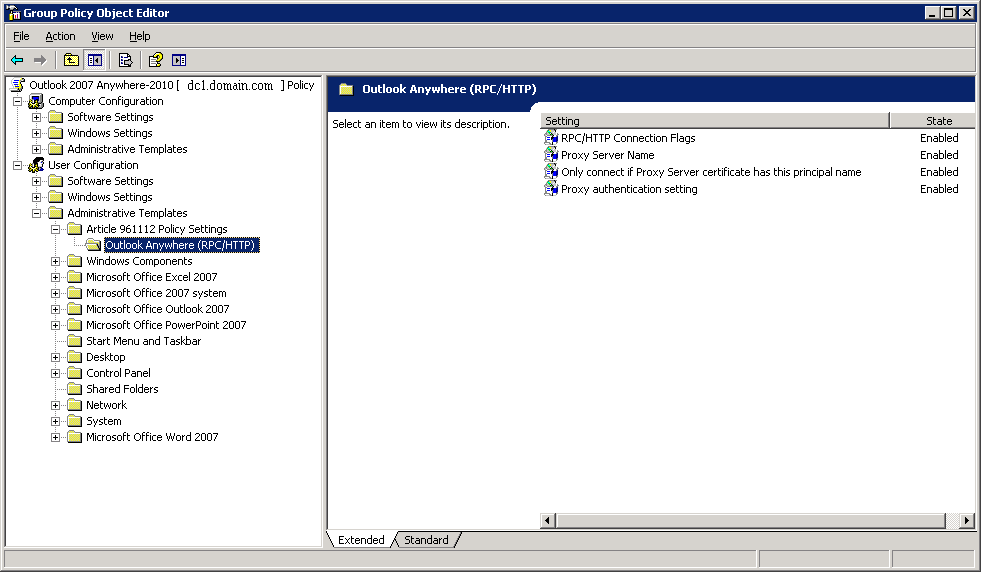This screenshot has width=981, height=572.
Task: Click the User Configuration node icon
Action: click(x=36, y=165)
